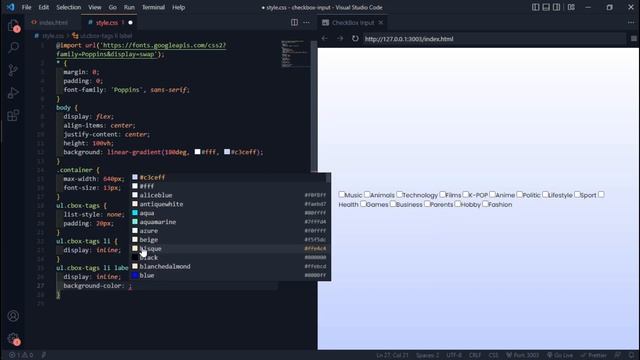Check the K-POP checkbox in the preview

[x=466, y=195]
